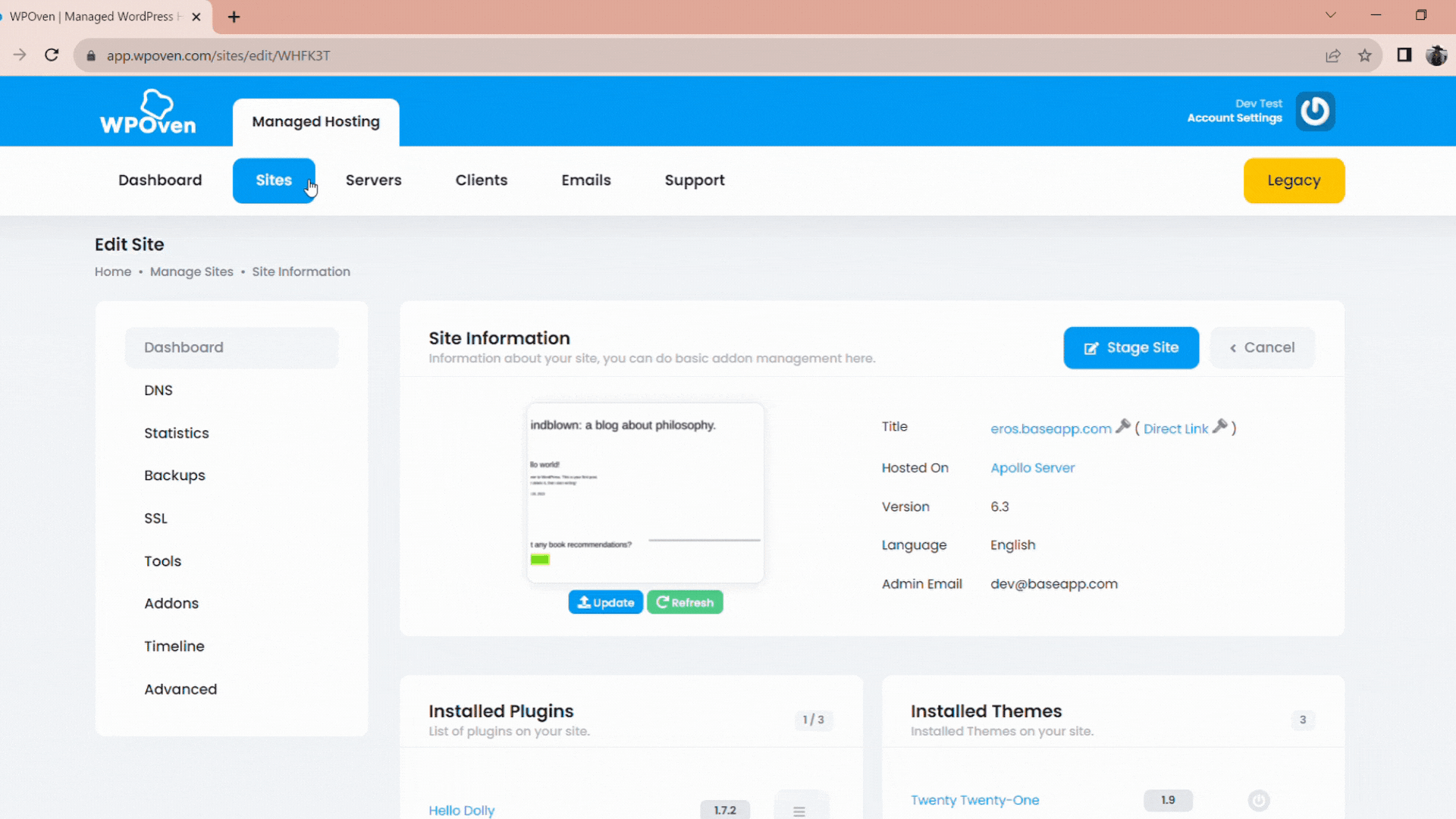Open the Chrome profile avatar
The width and height of the screenshot is (1456, 819).
click(1436, 55)
